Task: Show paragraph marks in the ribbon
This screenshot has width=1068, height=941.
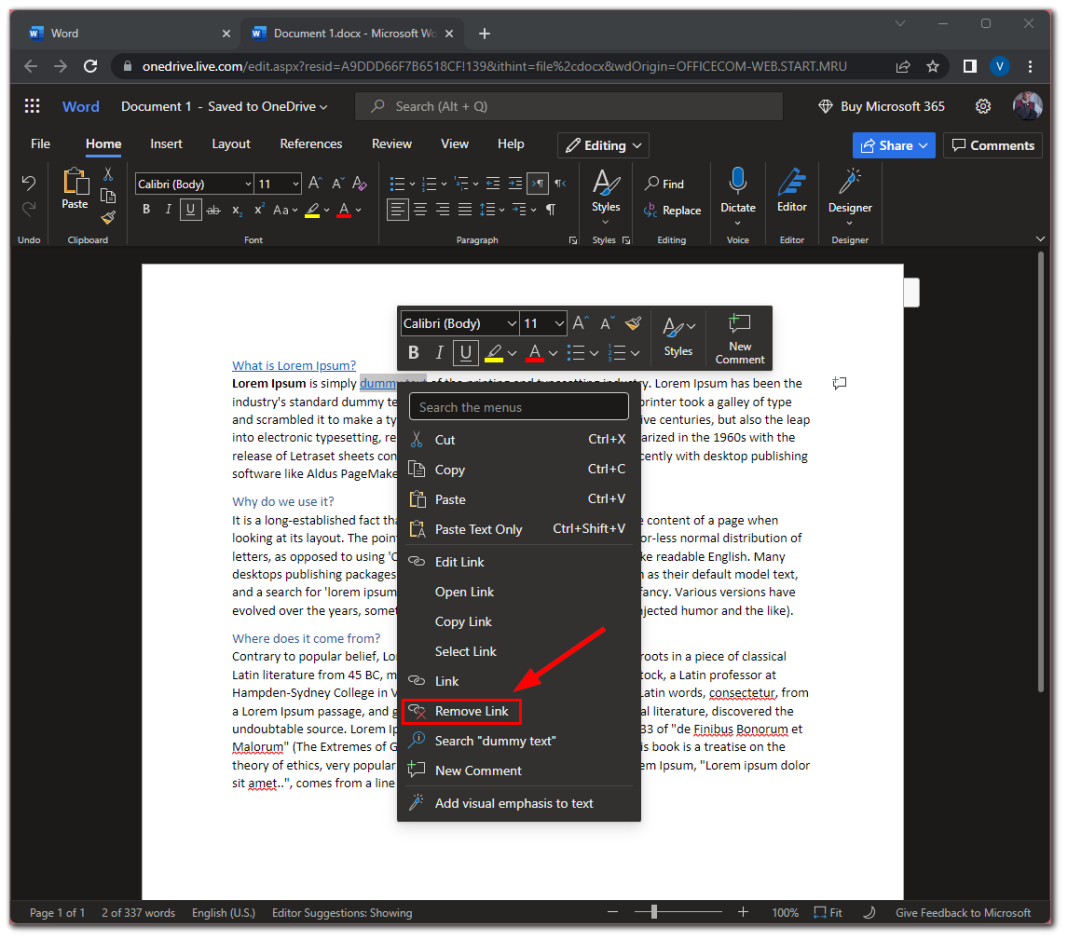Action: pyautogui.click(x=553, y=209)
